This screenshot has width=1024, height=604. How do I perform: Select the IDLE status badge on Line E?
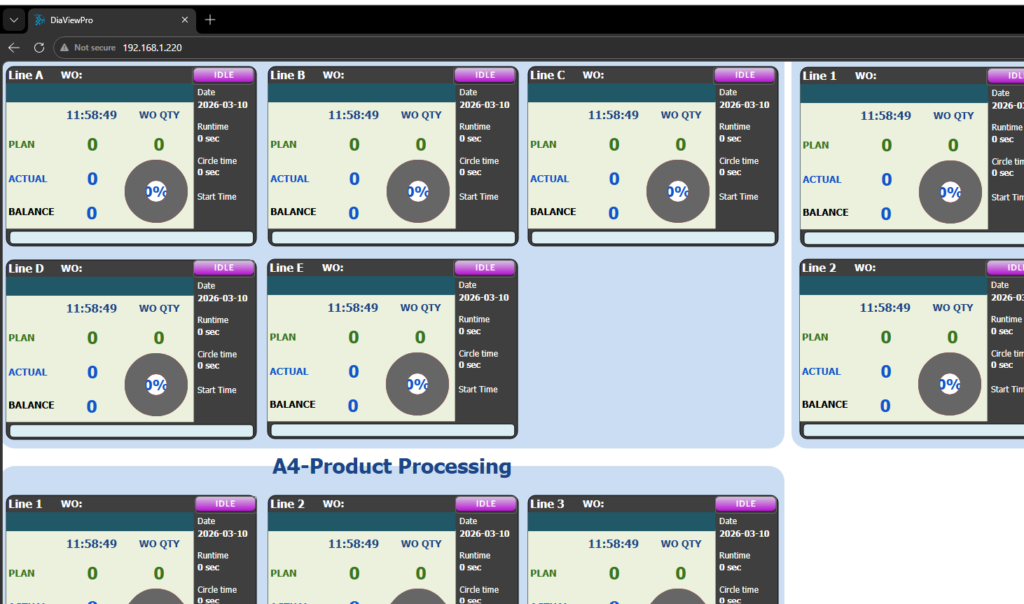(x=485, y=268)
